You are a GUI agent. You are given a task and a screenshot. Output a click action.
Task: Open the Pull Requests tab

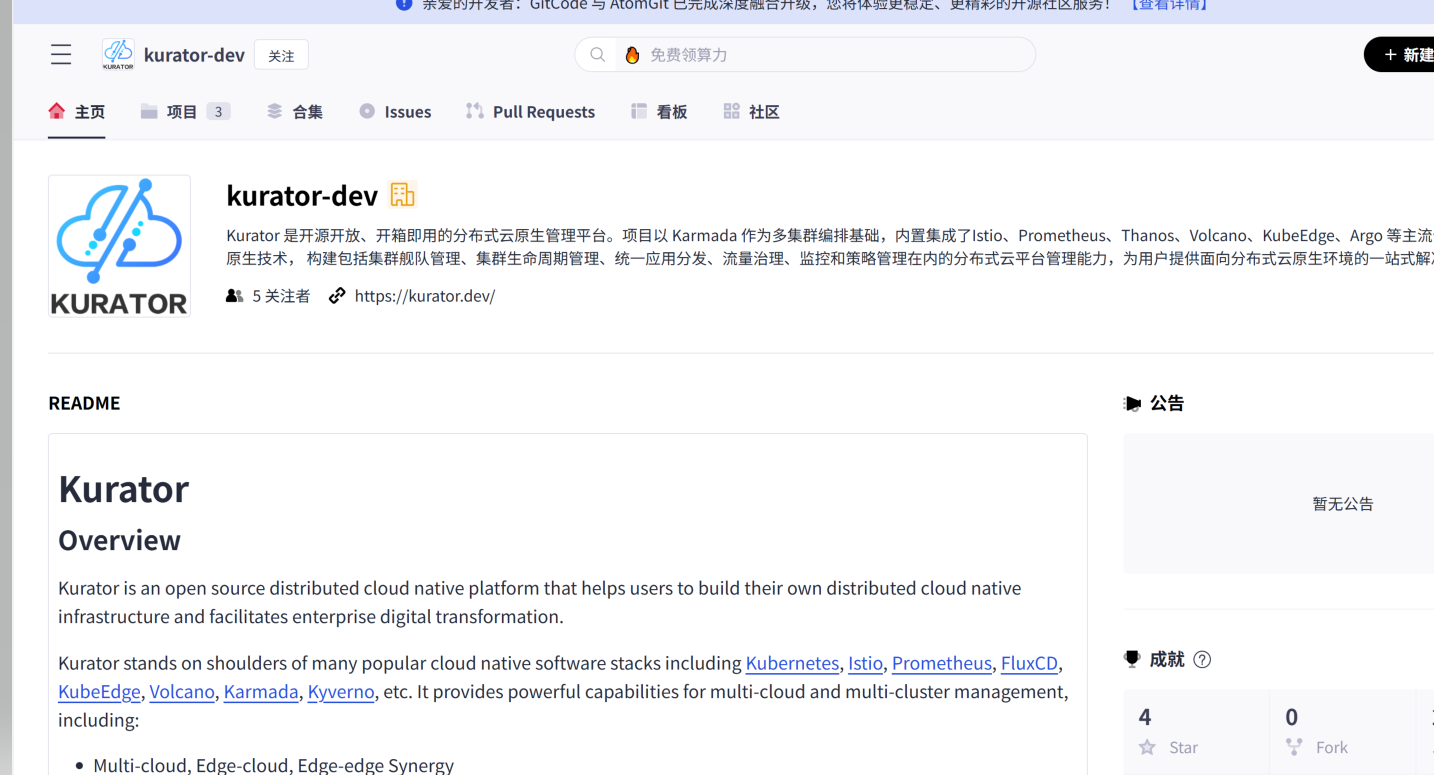click(x=531, y=112)
